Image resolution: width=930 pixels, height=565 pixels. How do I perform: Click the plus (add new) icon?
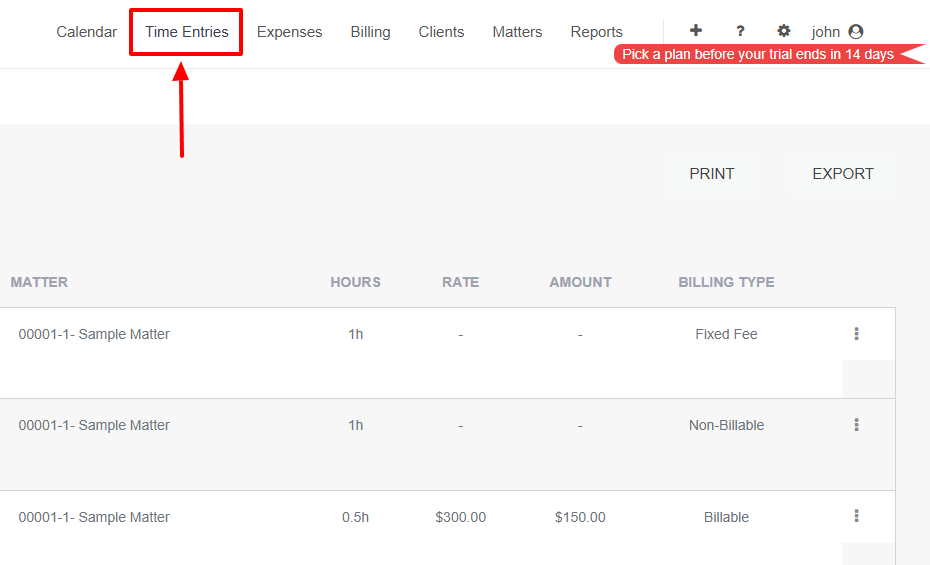(x=696, y=31)
